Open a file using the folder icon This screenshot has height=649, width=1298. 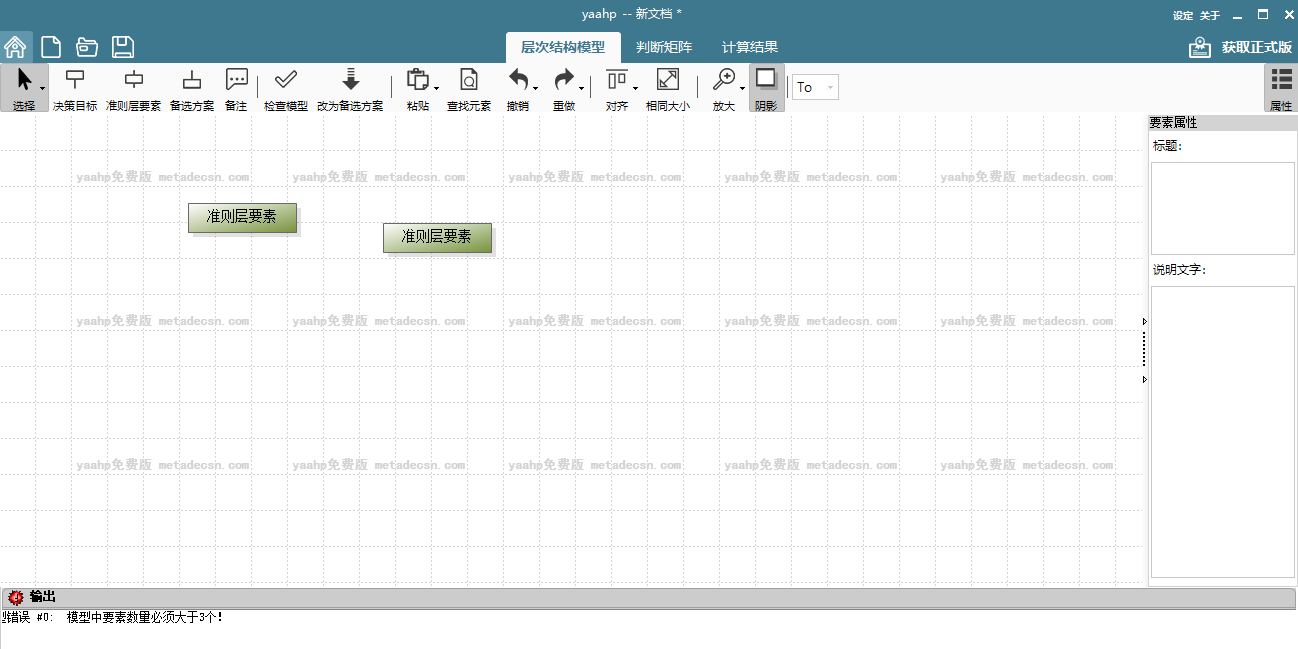(87, 47)
